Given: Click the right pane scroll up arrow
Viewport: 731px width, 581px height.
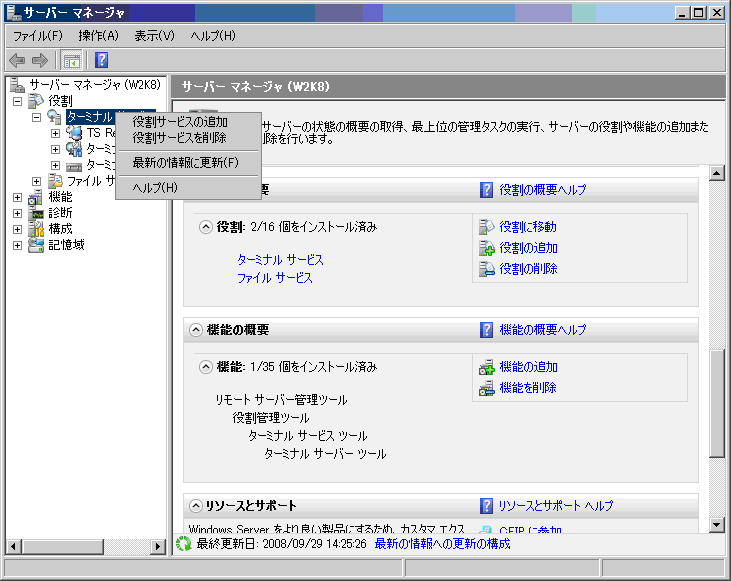Looking at the screenshot, I should (717, 173).
